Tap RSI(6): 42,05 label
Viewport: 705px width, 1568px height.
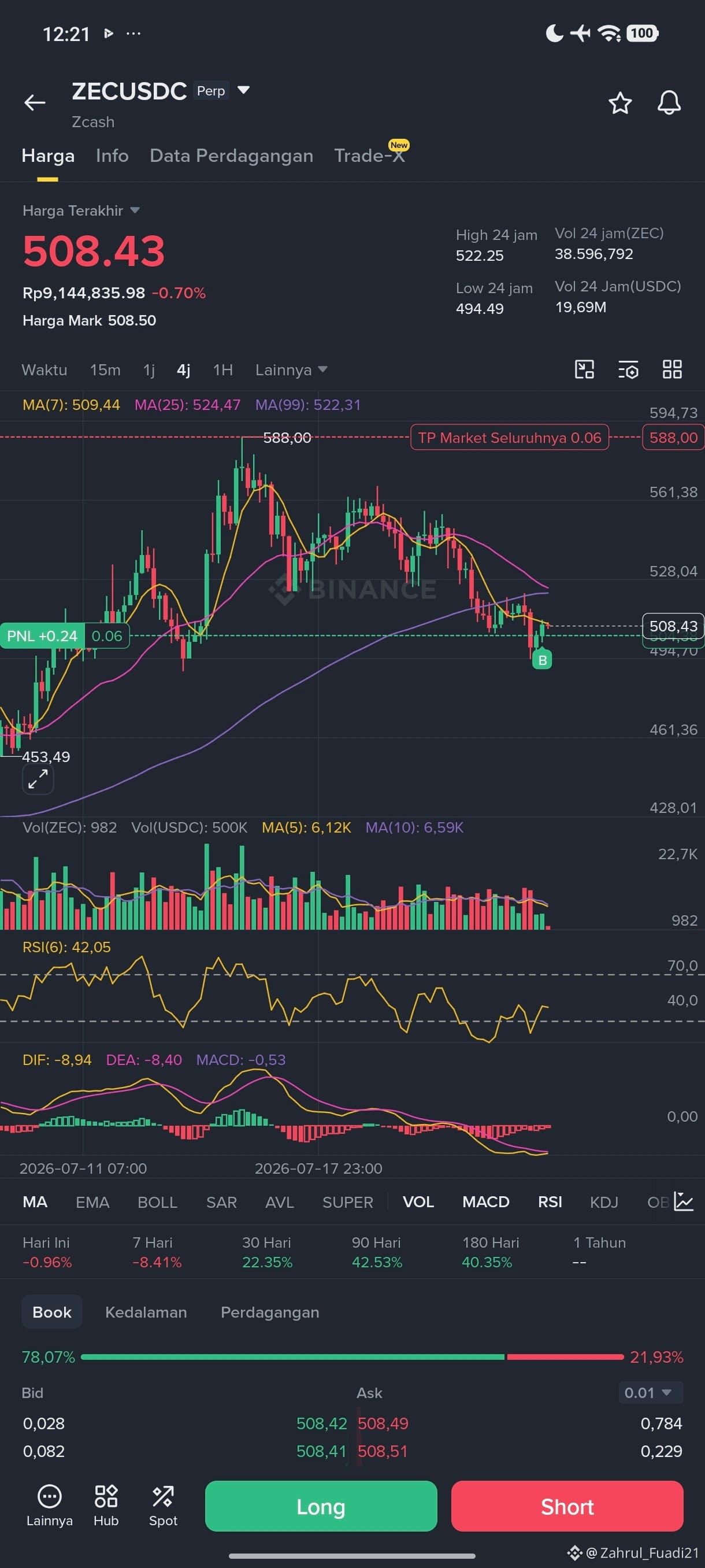tap(66, 947)
